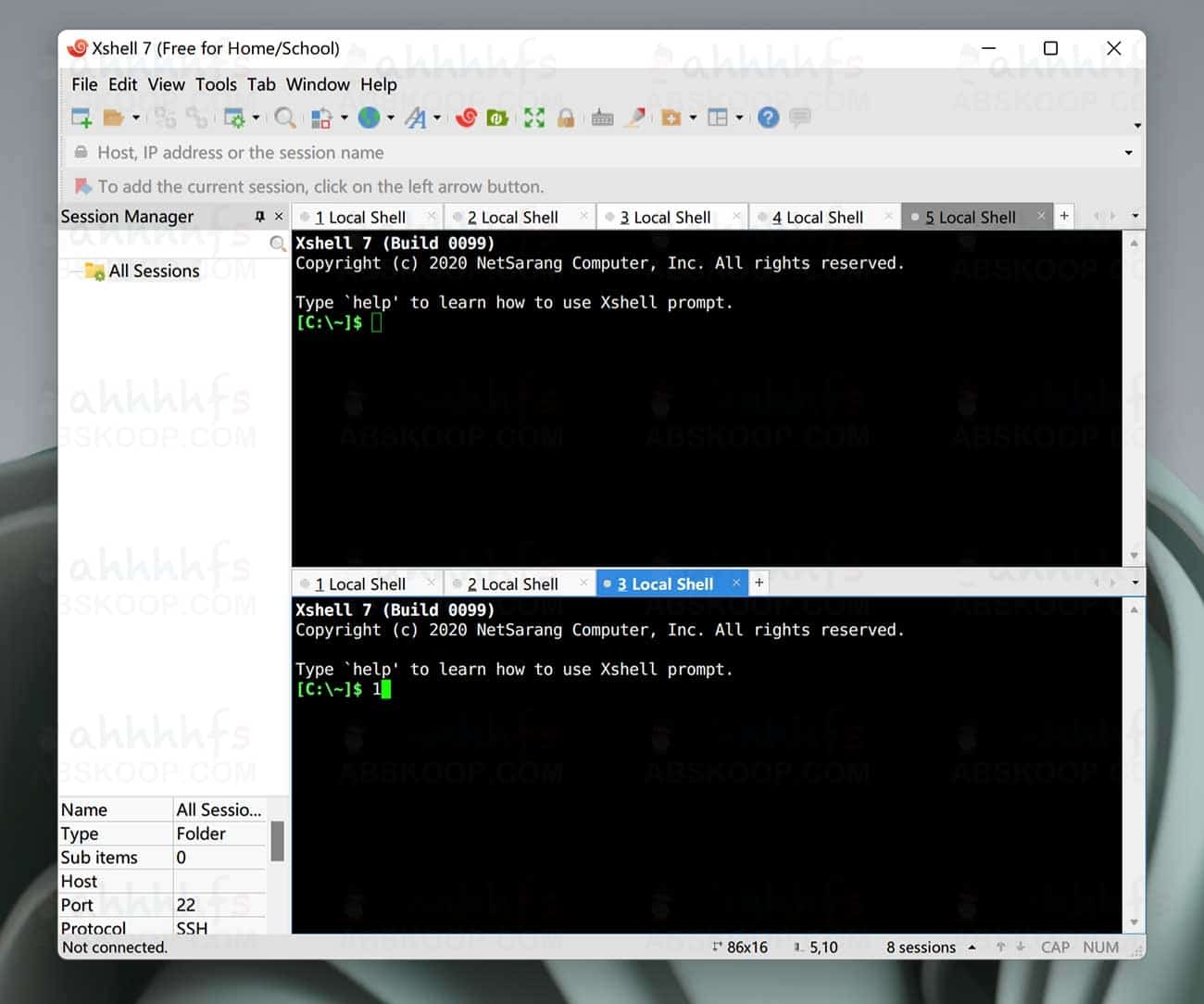1204x1004 pixels.
Task: Expand the dropdown beside the transfer folder icon
Action: 693,118
